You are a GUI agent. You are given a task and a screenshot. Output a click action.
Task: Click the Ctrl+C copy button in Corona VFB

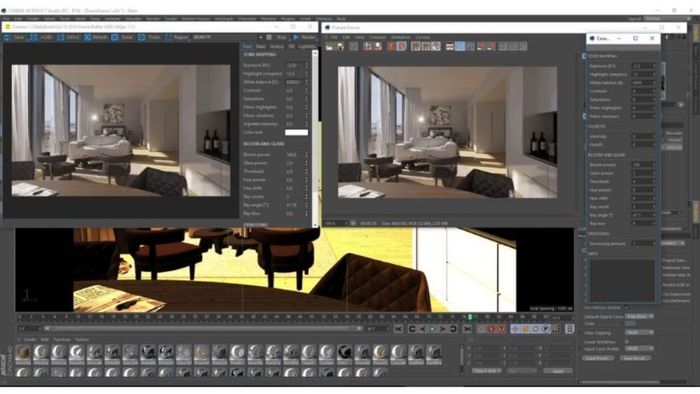(68, 37)
